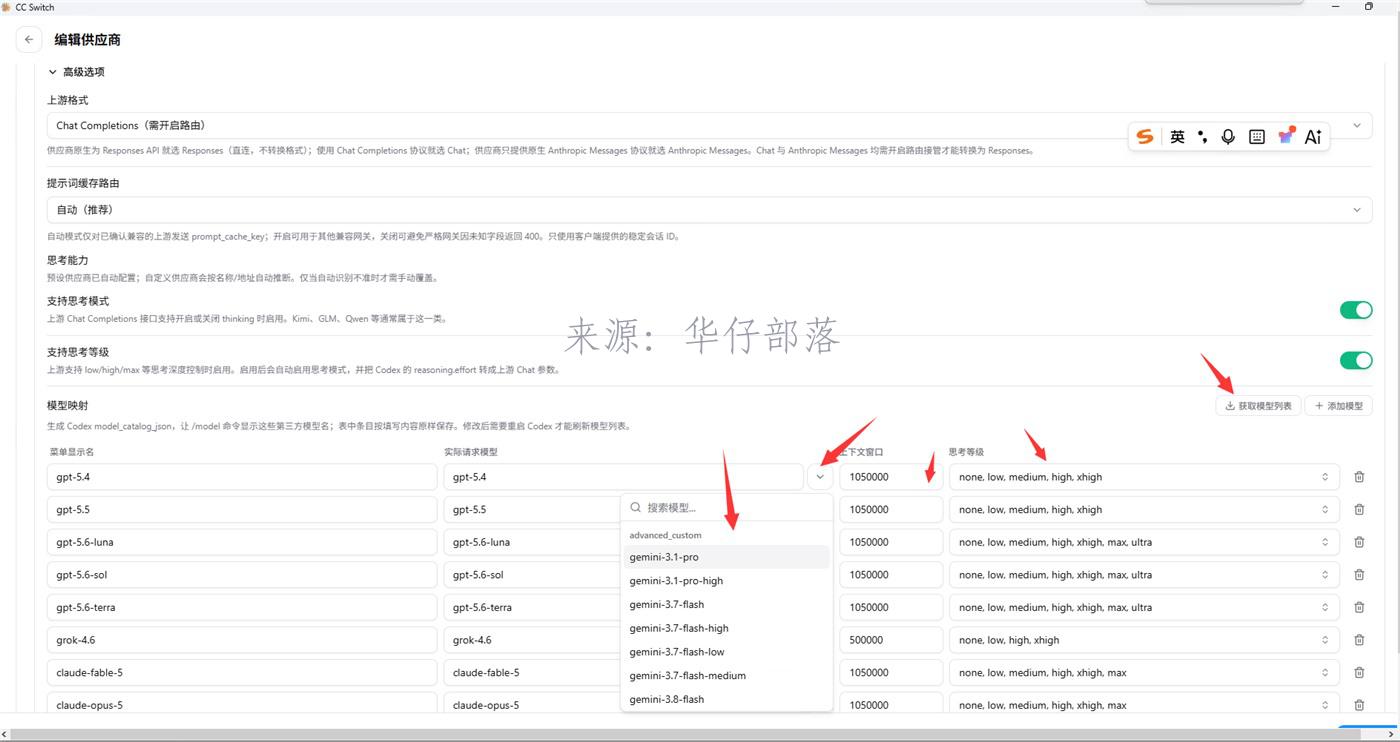Disable the 支持思考模式 switch
The image size is (1400, 742).
click(1356, 310)
